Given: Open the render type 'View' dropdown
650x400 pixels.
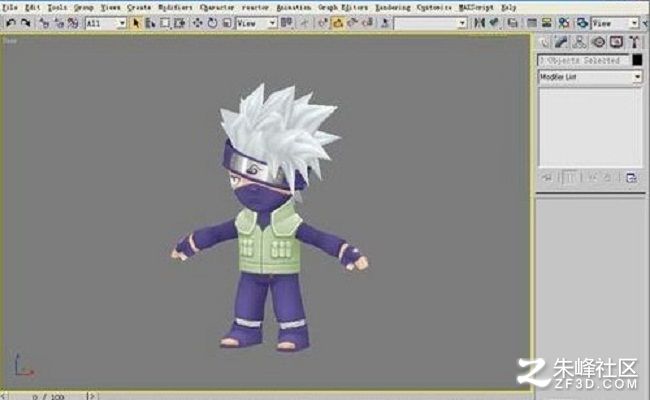Looking at the screenshot, I should (x=615, y=23).
